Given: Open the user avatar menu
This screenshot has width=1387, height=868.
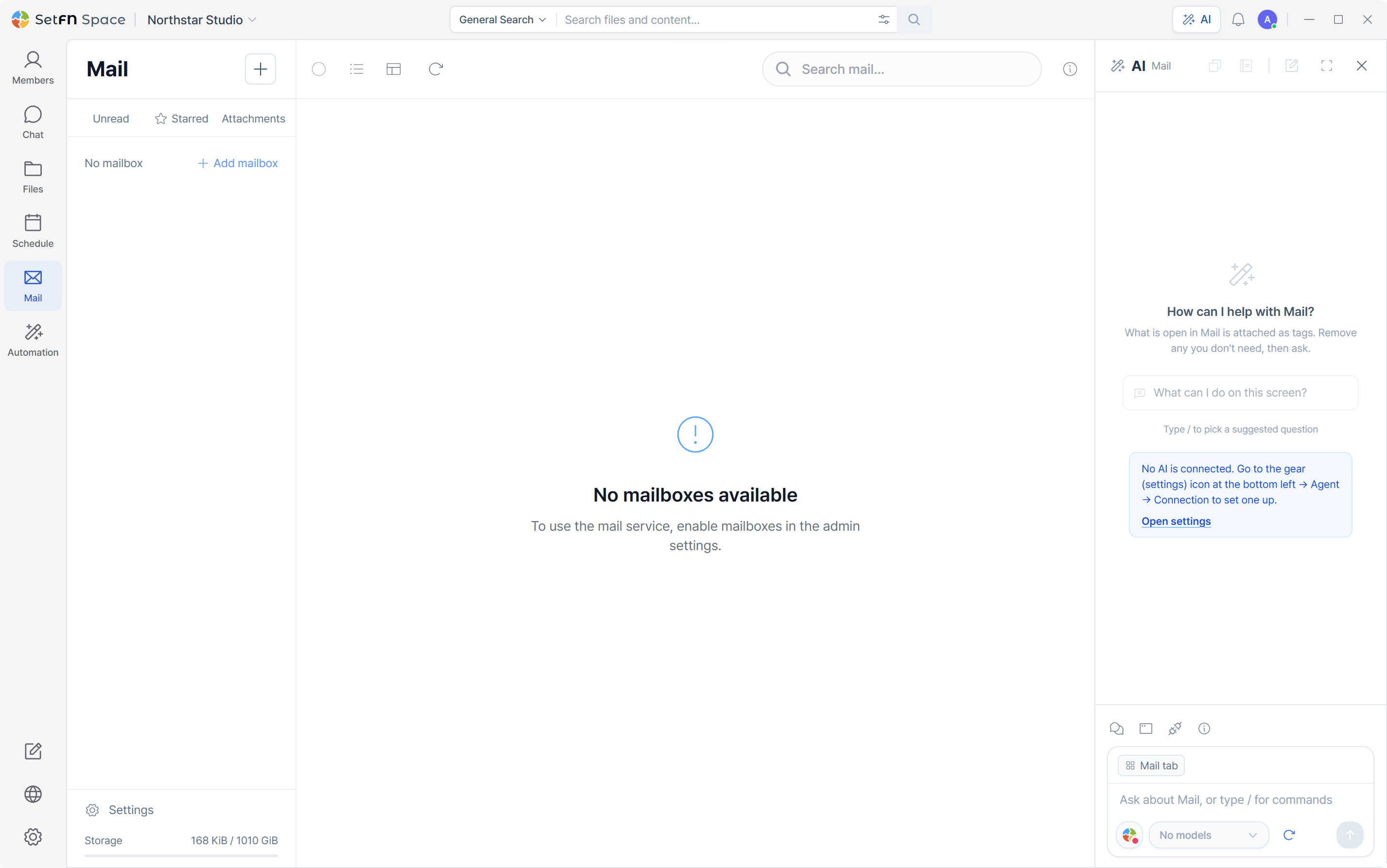Looking at the screenshot, I should pyautogui.click(x=1267, y=19).
